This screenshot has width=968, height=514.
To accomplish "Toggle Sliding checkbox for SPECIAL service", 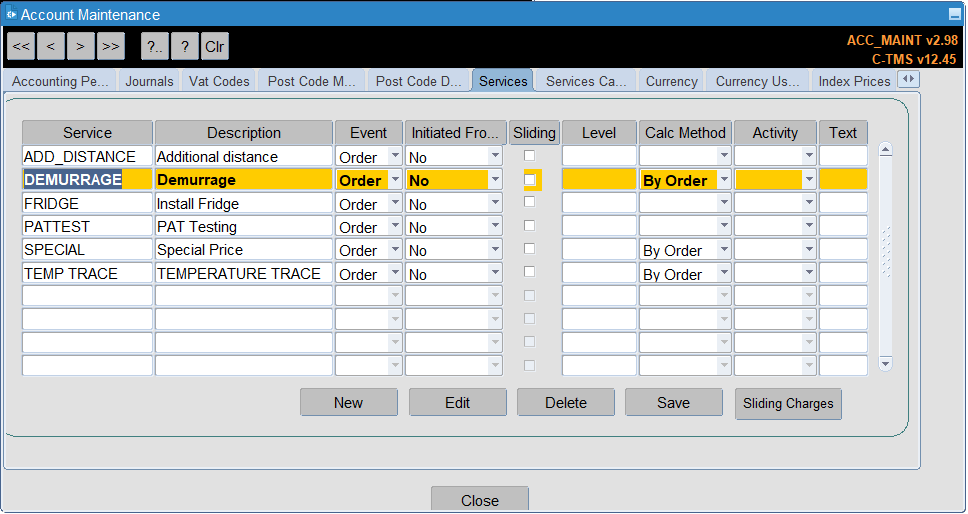I will coord(529,249).
